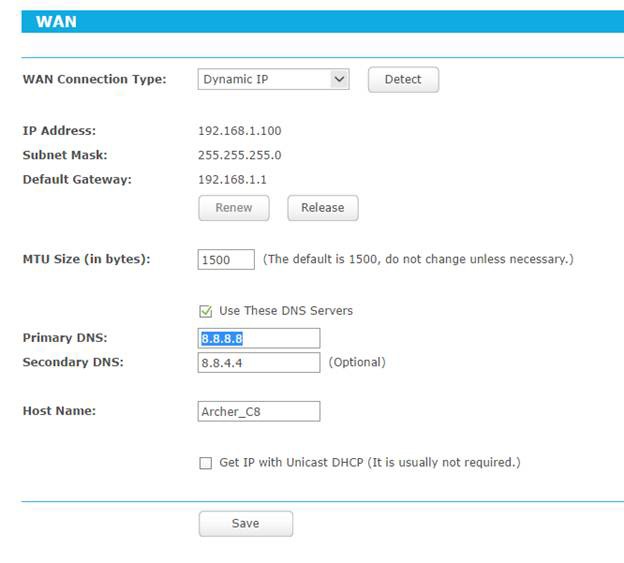The width and height of the screenshot is (624, 563).
Task: Click the Primary DNS field
Action: click(x=259, y=338)
